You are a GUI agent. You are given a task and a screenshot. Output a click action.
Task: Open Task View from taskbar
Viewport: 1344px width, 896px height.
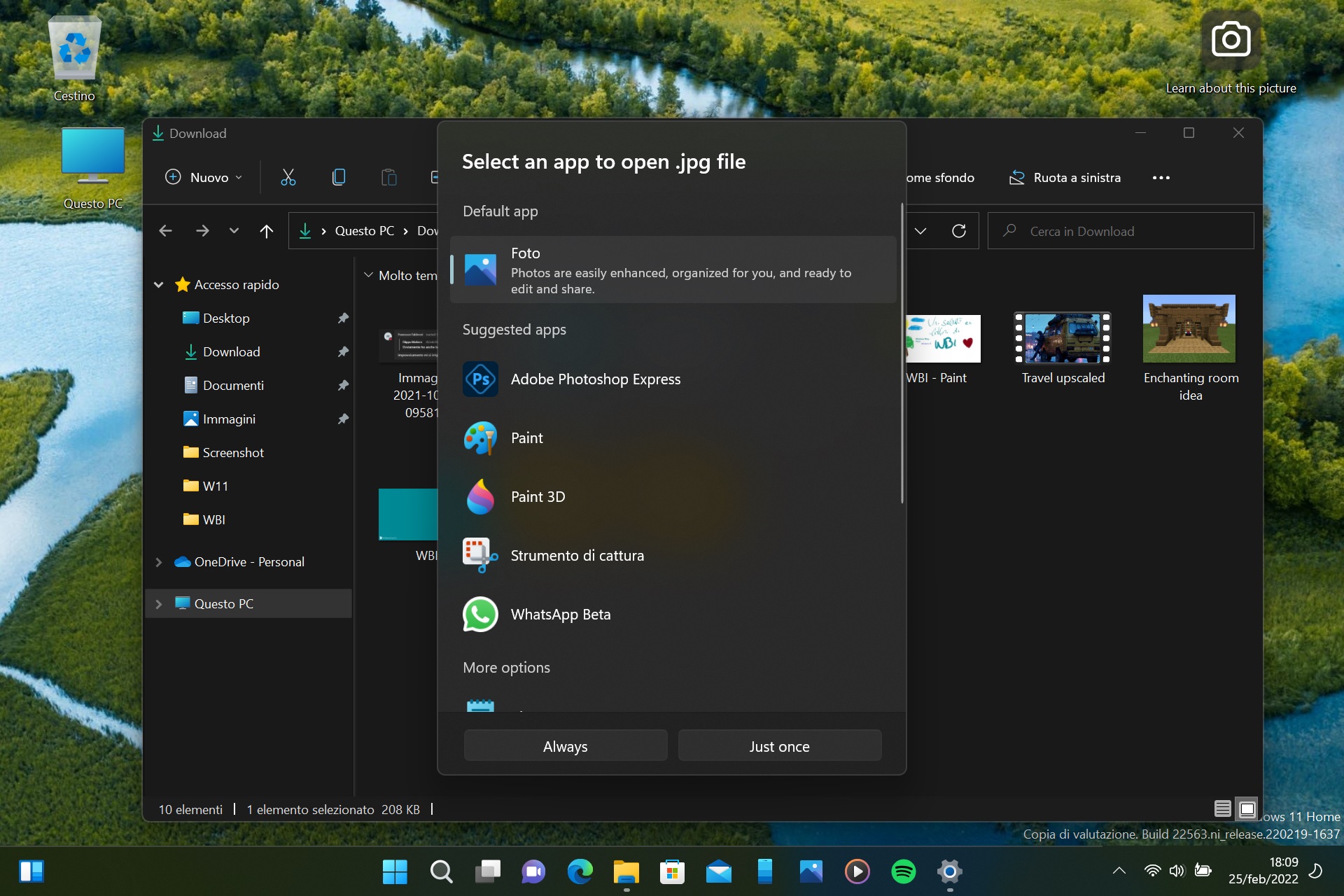pyautogui.click(x=488, y=871)
